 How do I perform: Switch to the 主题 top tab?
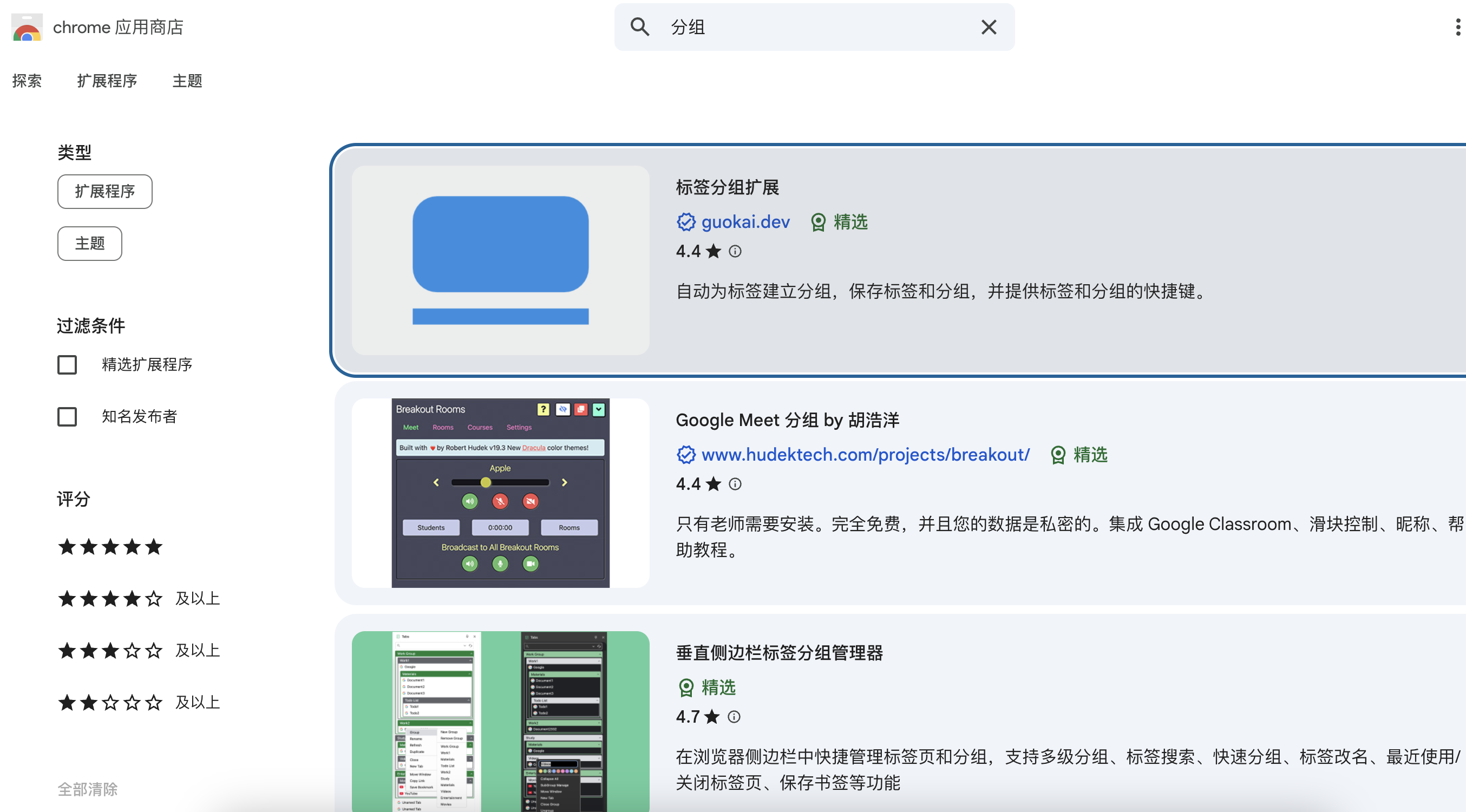(187, 81)
